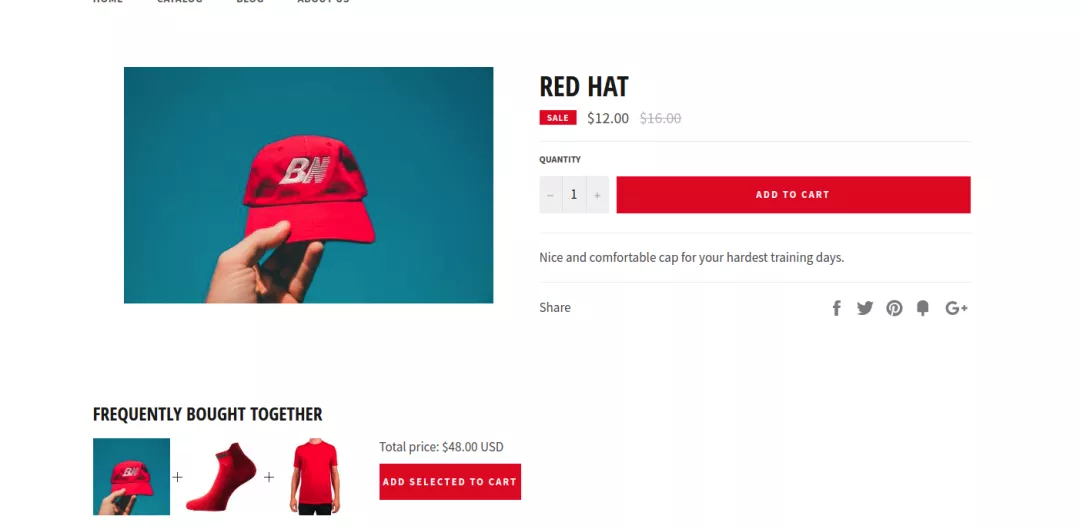Click Add Selected to Cart button
Viewport: 1080px width, 530px height.
[450, 482]
